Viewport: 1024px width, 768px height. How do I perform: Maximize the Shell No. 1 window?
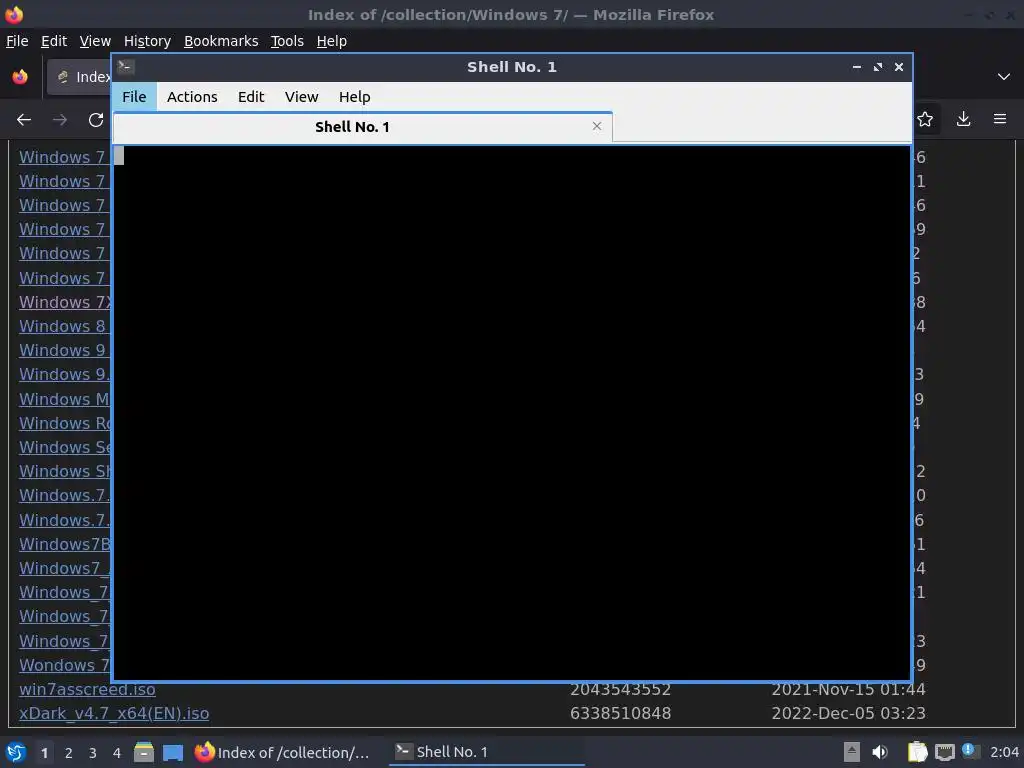pos(878,67)
